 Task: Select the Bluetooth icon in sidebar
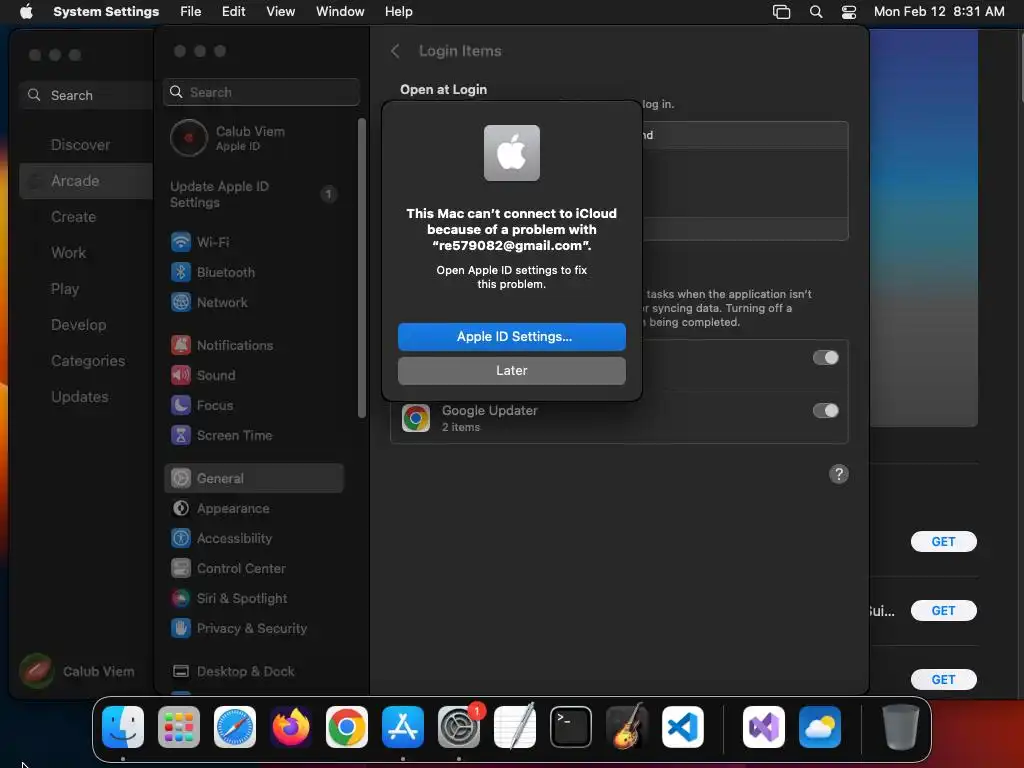(x=181, y=272)
